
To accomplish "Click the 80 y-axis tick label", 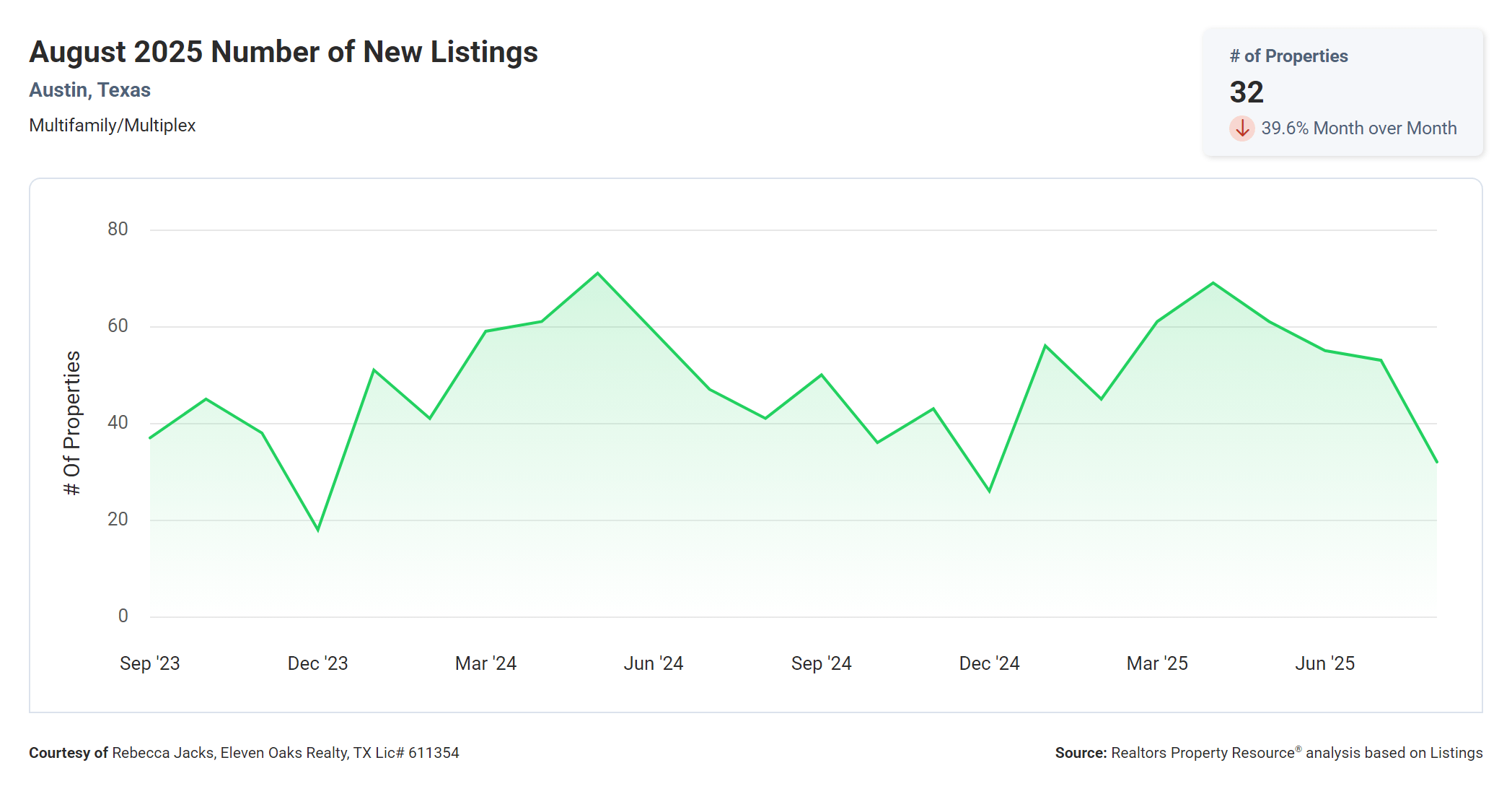I will pyautogui.click(x=118, y=230).
